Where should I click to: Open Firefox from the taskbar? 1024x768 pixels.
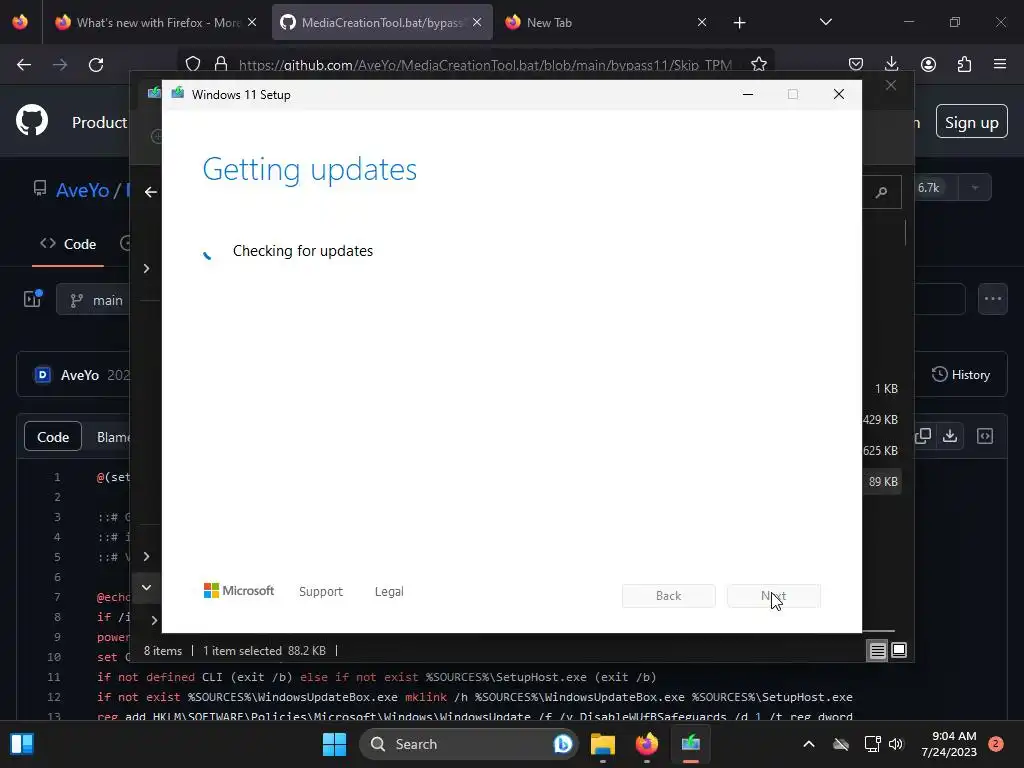[x=647, y=744]
